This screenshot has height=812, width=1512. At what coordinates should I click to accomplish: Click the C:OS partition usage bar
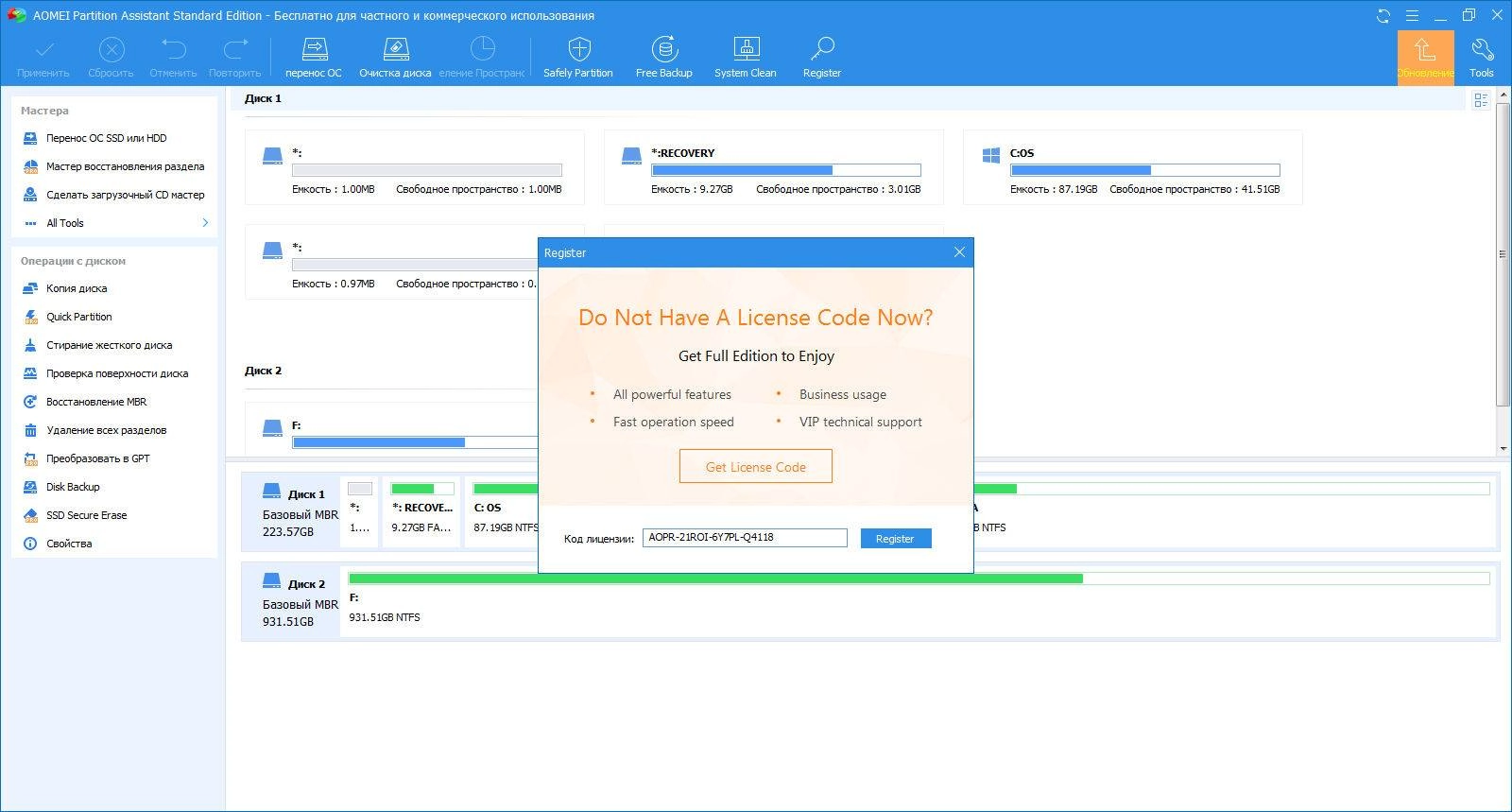point(1144,170)
